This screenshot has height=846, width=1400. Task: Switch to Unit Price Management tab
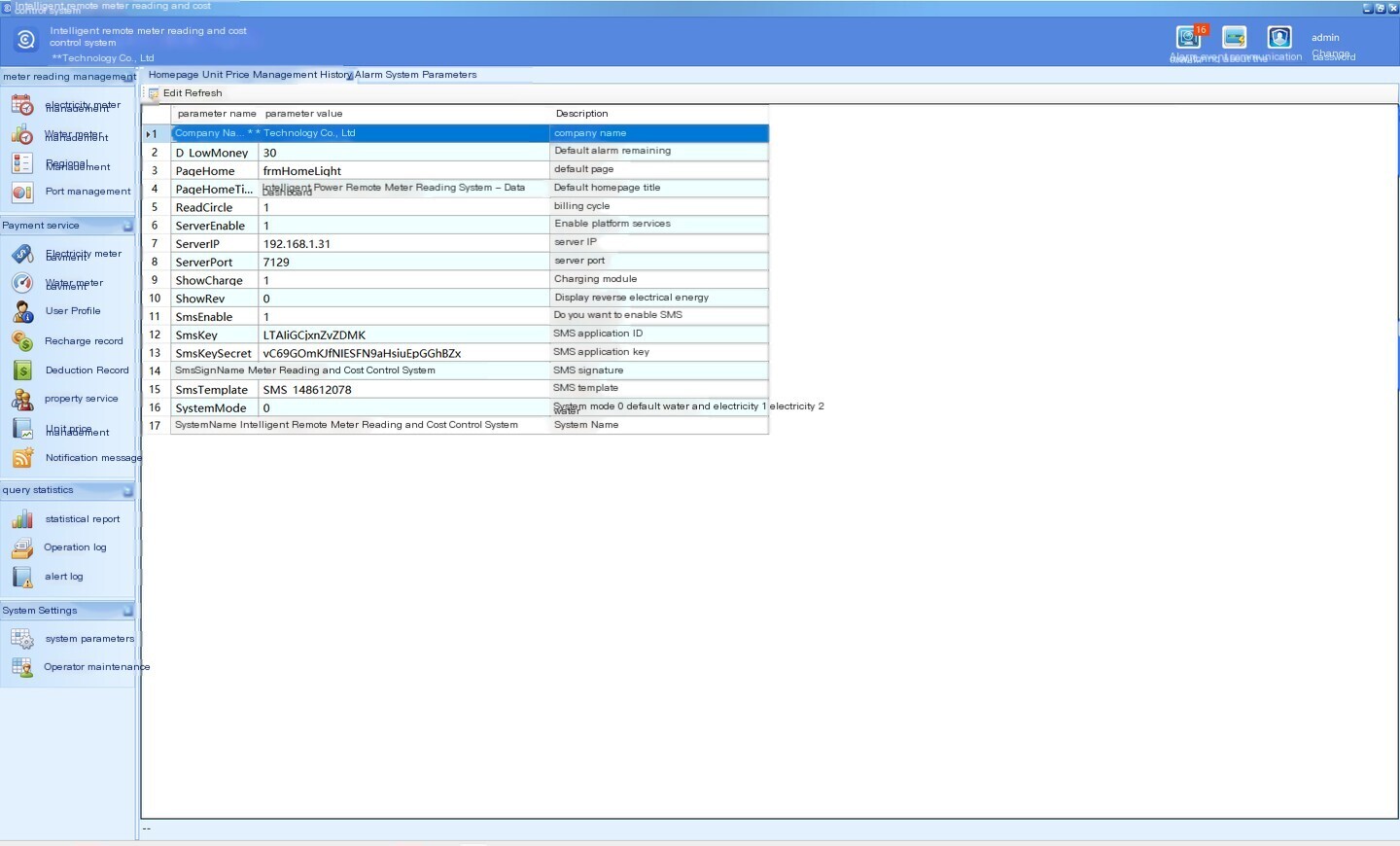point(260,75)
